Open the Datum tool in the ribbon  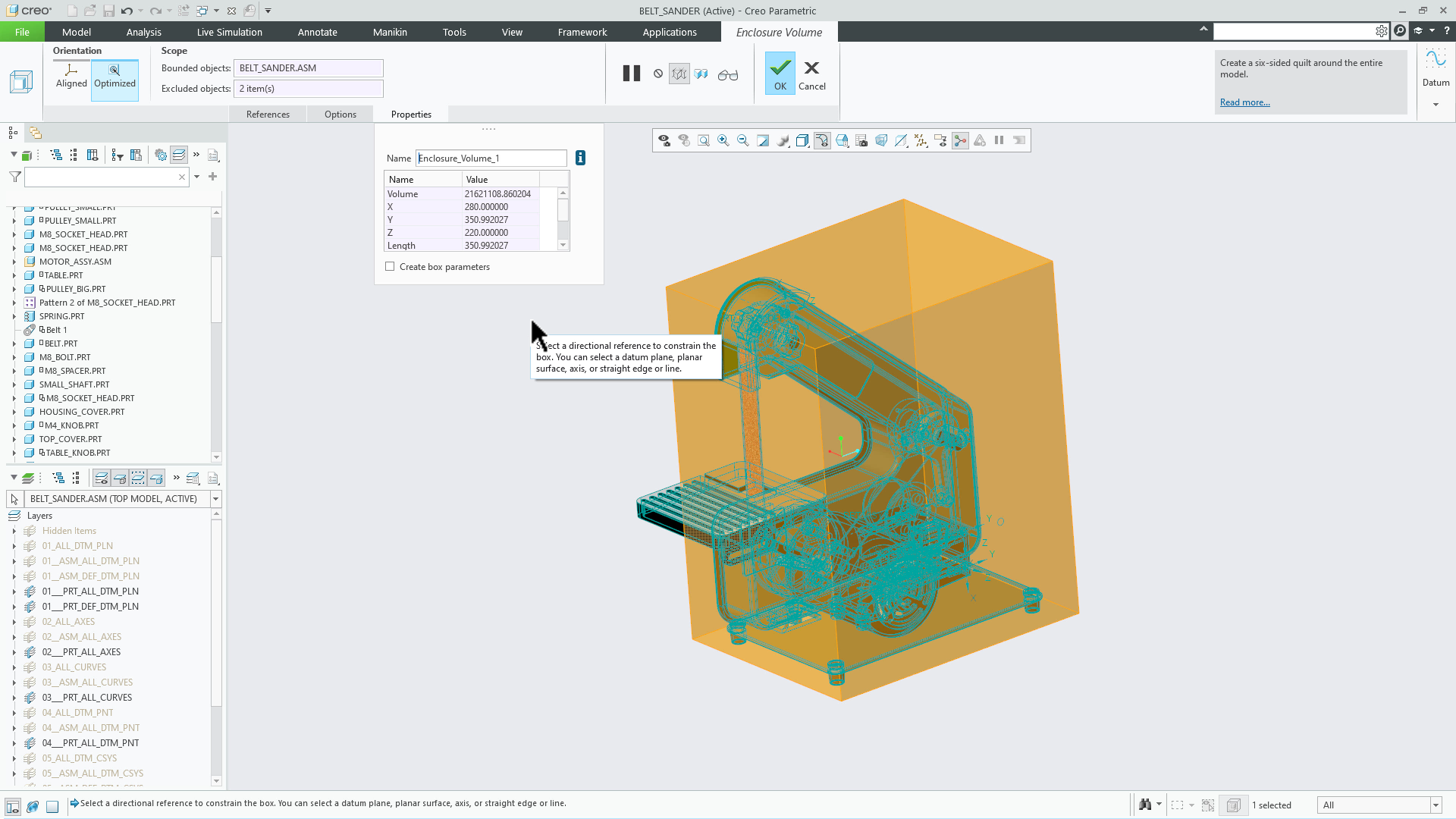[x=1436, y=72]
